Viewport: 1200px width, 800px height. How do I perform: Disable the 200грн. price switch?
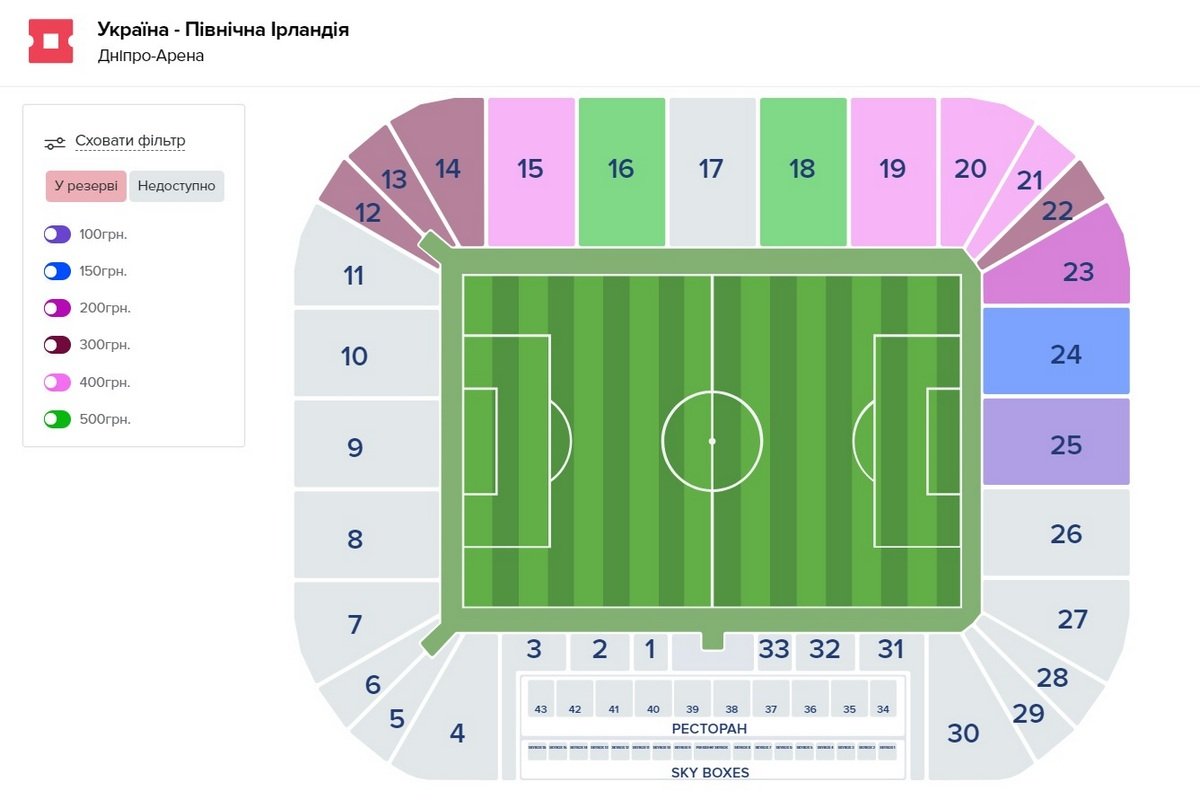click(57, 308)
